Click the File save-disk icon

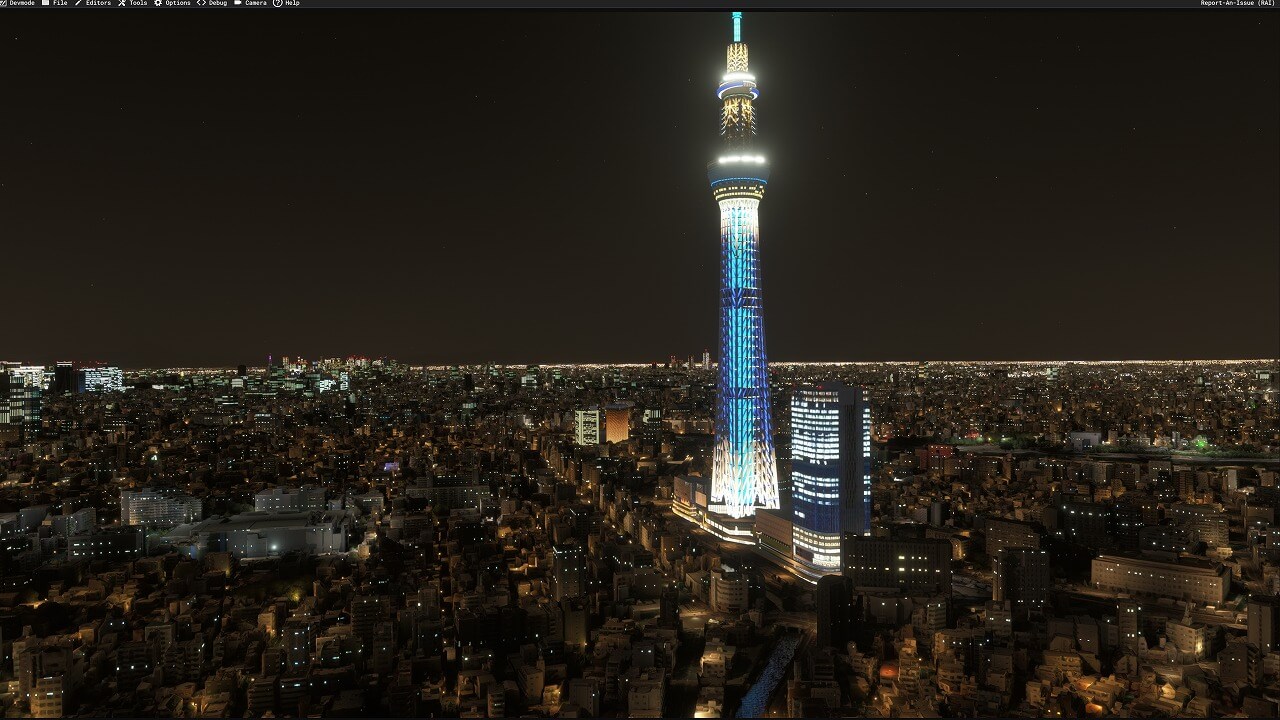click(x=45, y=3)
